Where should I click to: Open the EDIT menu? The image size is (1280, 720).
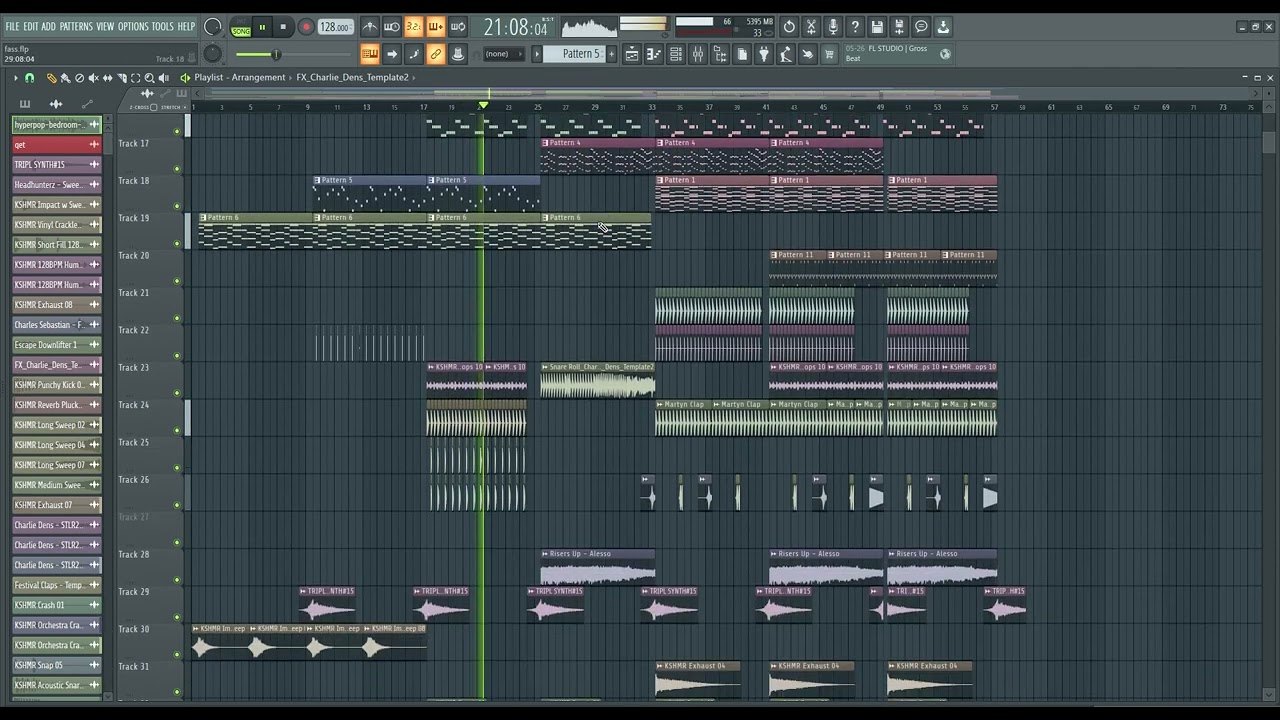(x=31, y=26)
